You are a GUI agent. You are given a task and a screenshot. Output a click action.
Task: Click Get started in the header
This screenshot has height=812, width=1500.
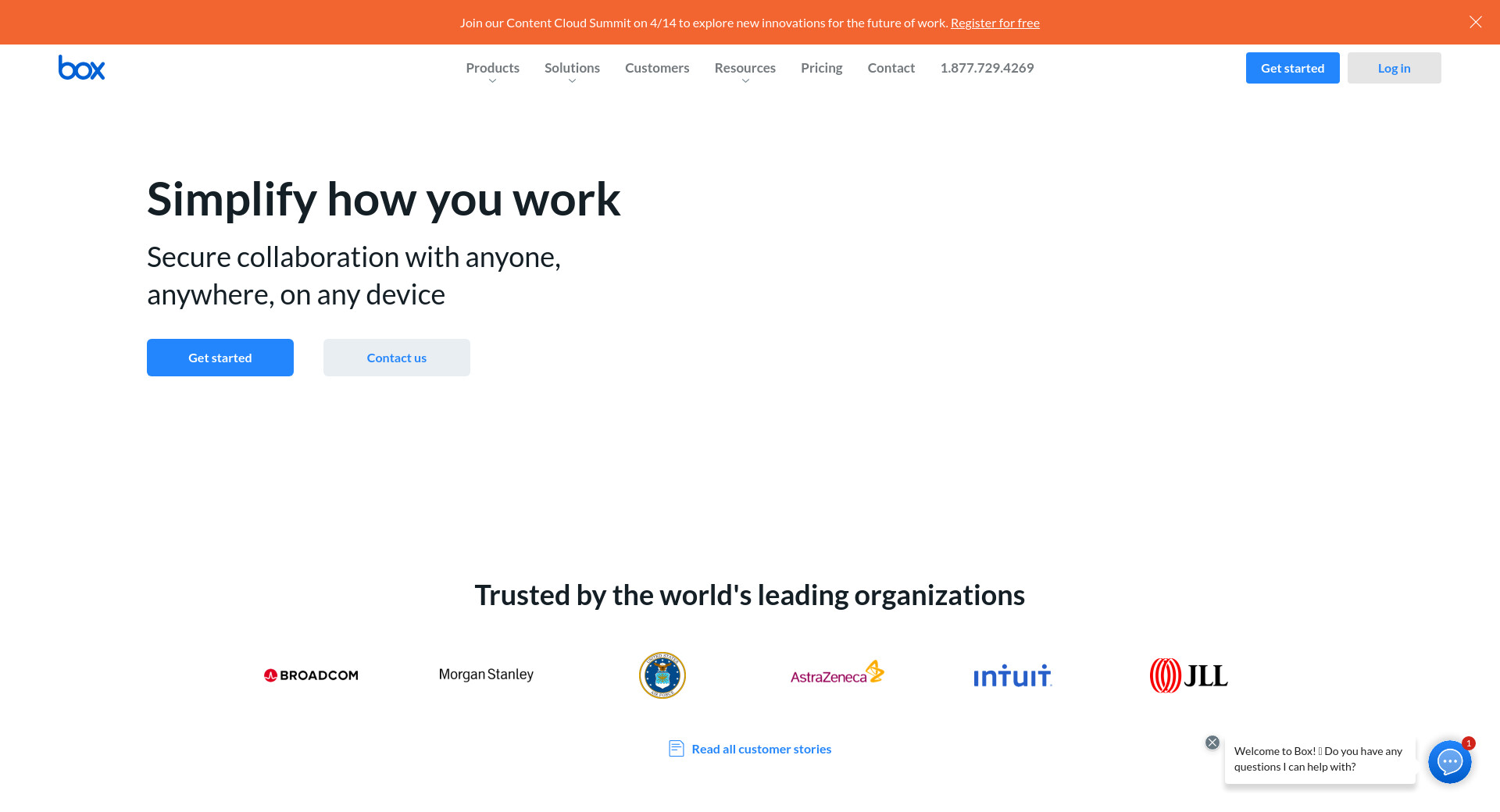click(x=1292, y=68)
